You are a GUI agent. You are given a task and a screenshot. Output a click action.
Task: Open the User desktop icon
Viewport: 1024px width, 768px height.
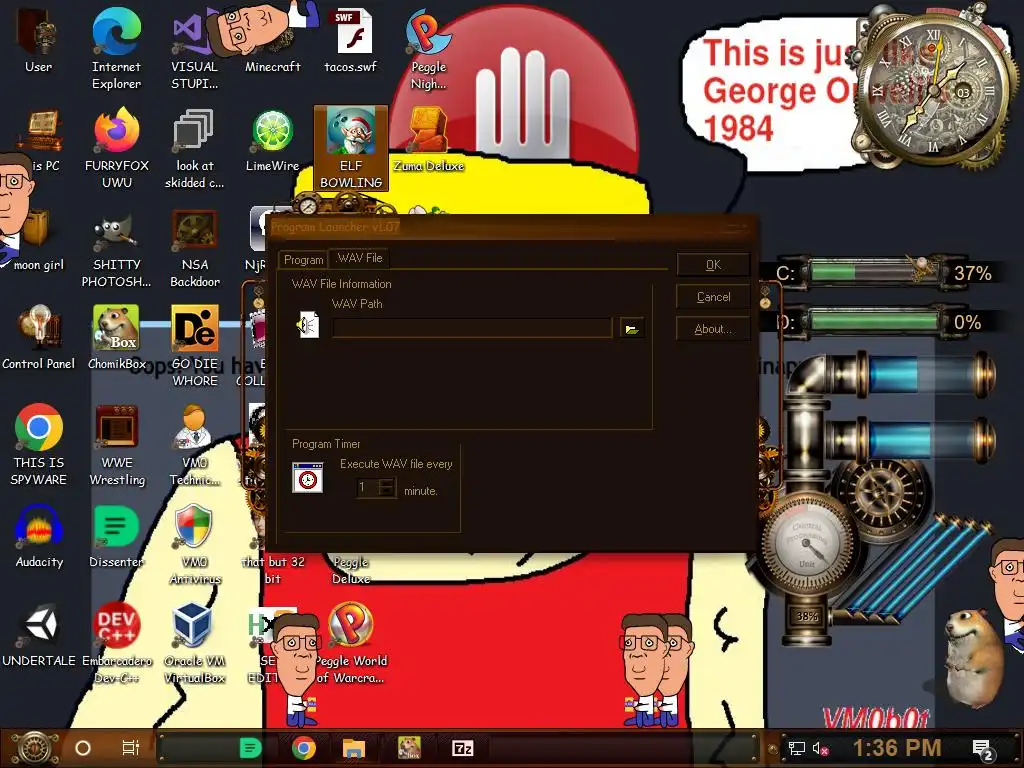click(x=38, y=40)
